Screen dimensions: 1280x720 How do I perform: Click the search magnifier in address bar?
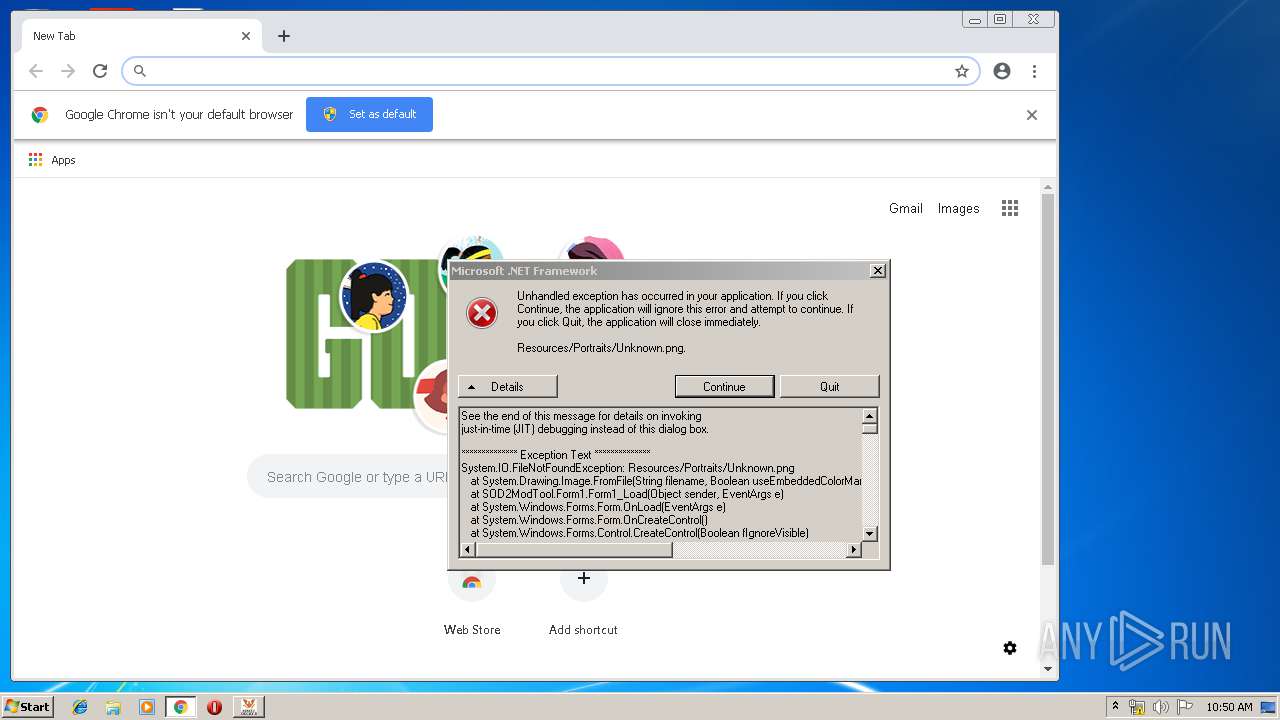click(140, 71)
